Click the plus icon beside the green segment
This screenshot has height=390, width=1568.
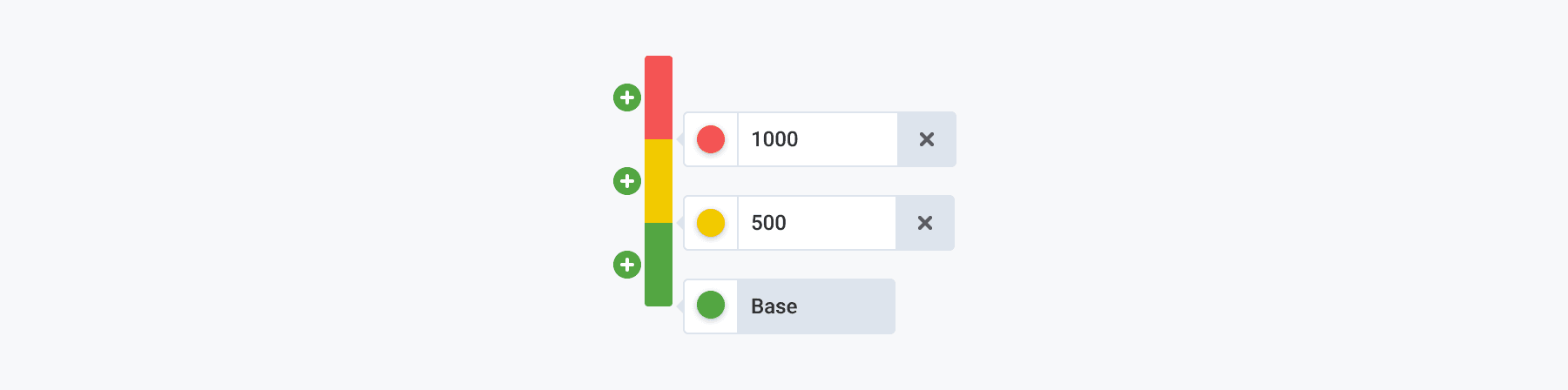click(x=627, y=265)
